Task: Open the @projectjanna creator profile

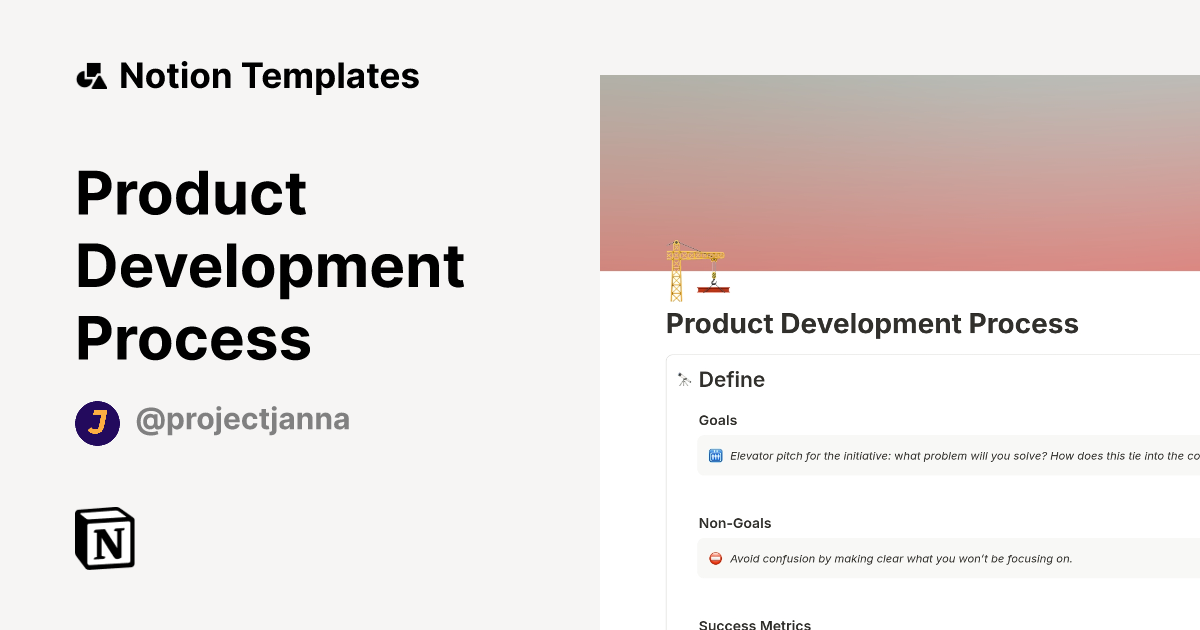Action: point(243,419)
